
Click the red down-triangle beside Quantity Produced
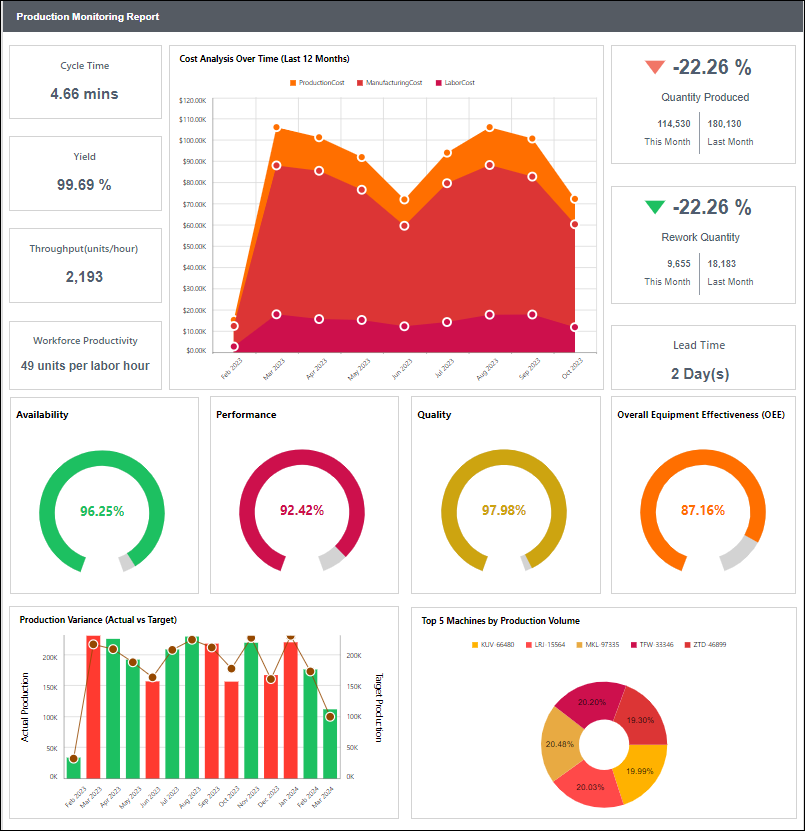click(x=654, y=67)
